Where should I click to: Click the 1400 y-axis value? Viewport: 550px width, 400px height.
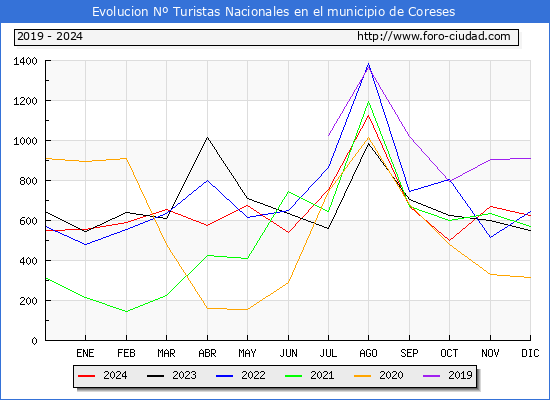click(25, 61)
